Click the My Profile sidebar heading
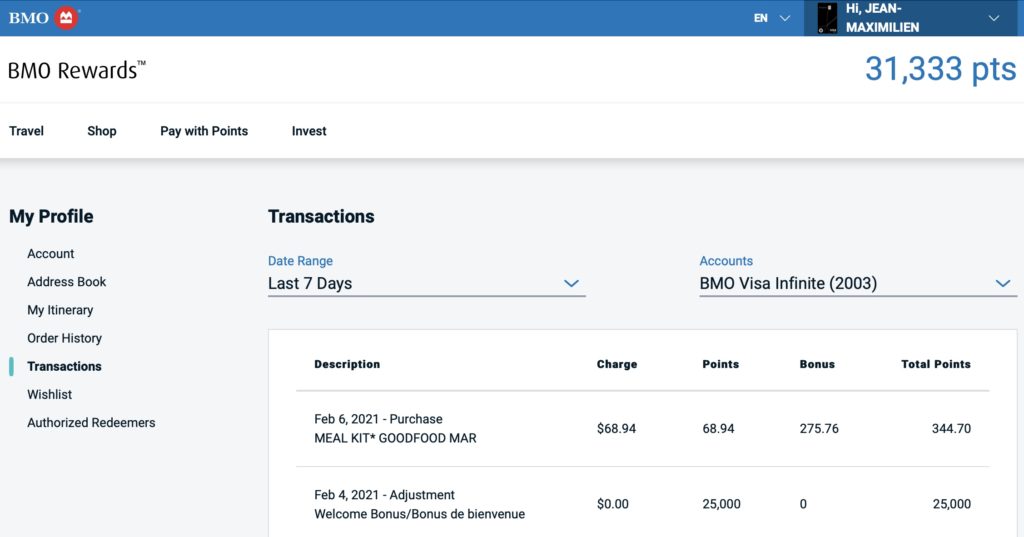 [51, 216]
